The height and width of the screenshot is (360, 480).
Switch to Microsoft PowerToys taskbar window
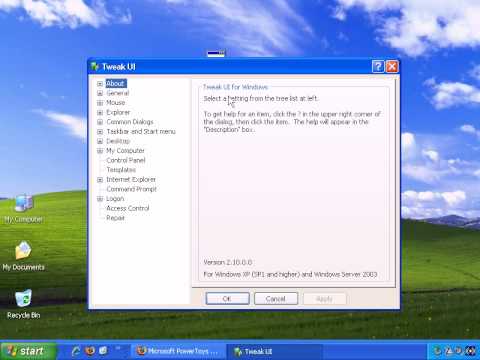(x=179, y=351)
